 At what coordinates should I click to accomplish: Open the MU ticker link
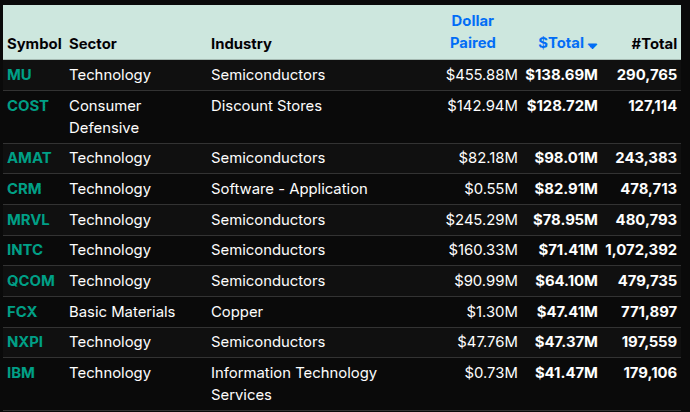(19, 75)
